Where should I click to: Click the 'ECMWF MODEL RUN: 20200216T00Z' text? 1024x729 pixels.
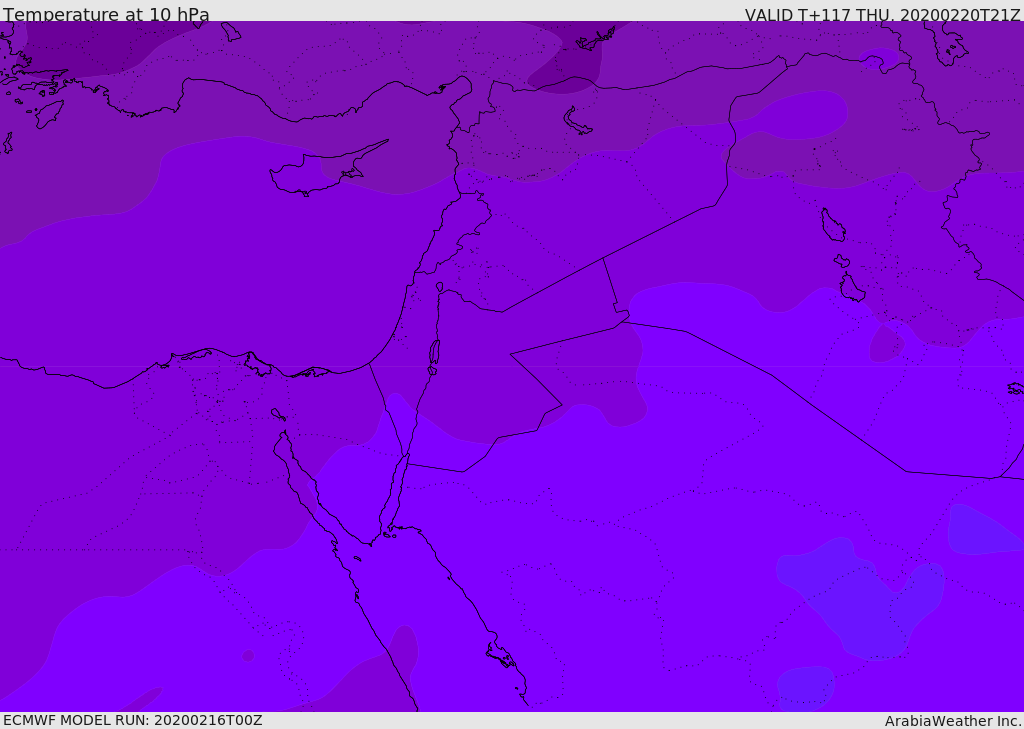(133, 720)
